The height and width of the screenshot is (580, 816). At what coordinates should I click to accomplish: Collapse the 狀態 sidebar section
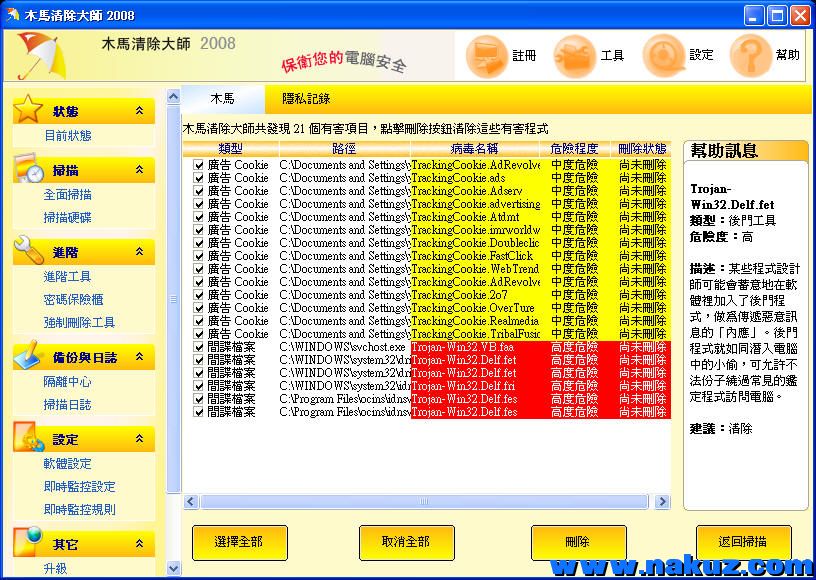tap(139, 110)
